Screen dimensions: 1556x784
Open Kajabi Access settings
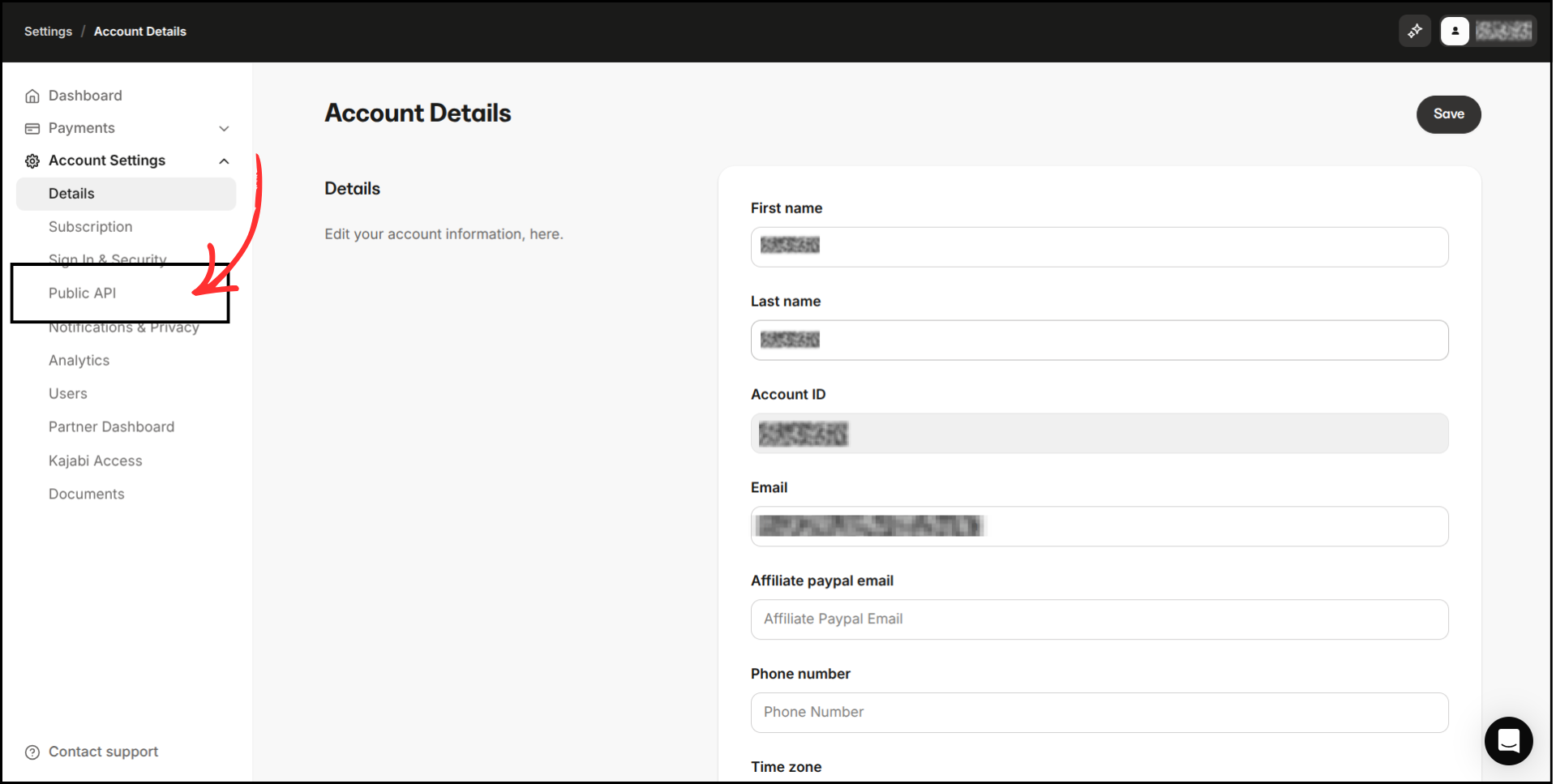(x=95, y=460)
